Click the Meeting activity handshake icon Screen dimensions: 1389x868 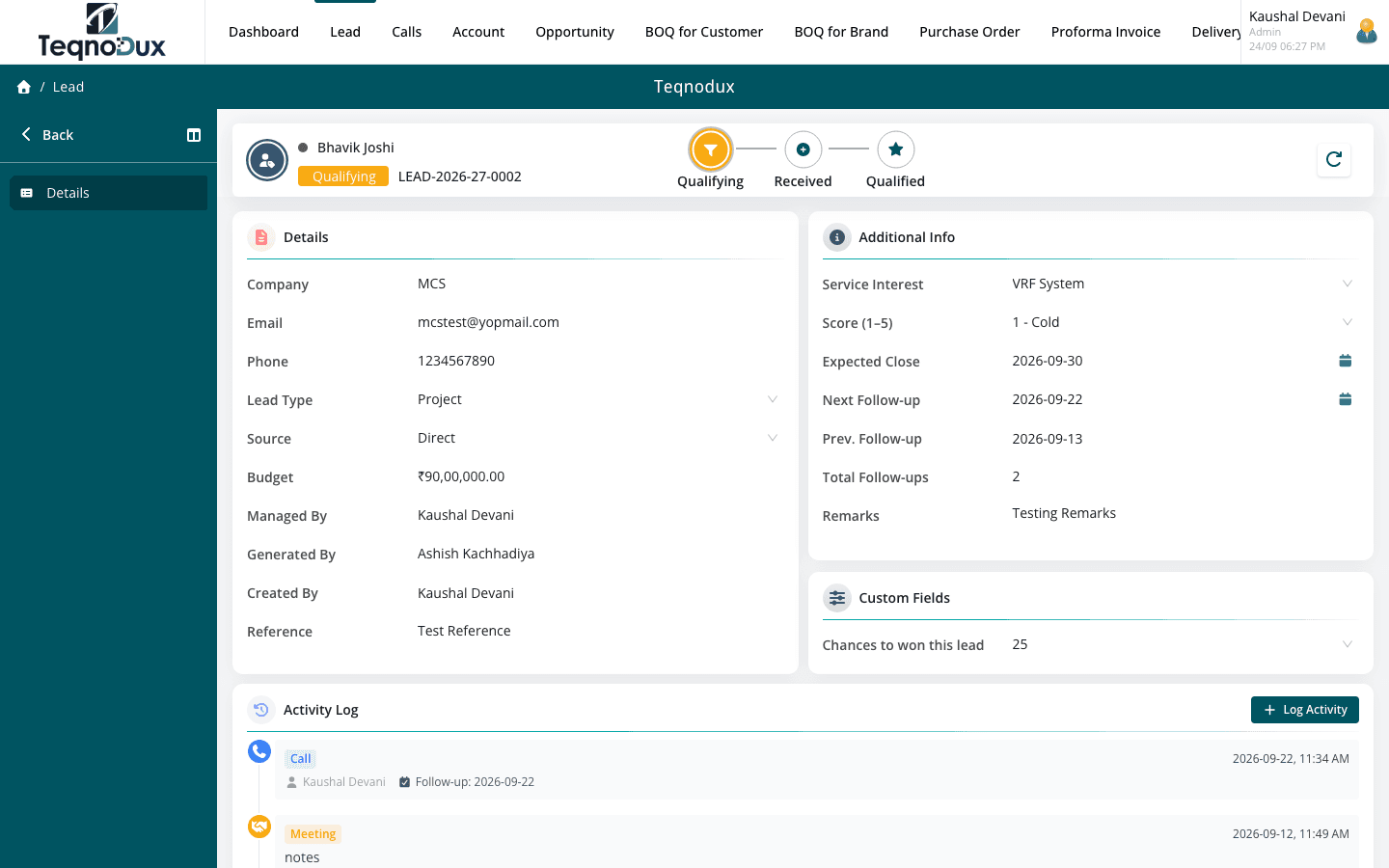(259, 827)
